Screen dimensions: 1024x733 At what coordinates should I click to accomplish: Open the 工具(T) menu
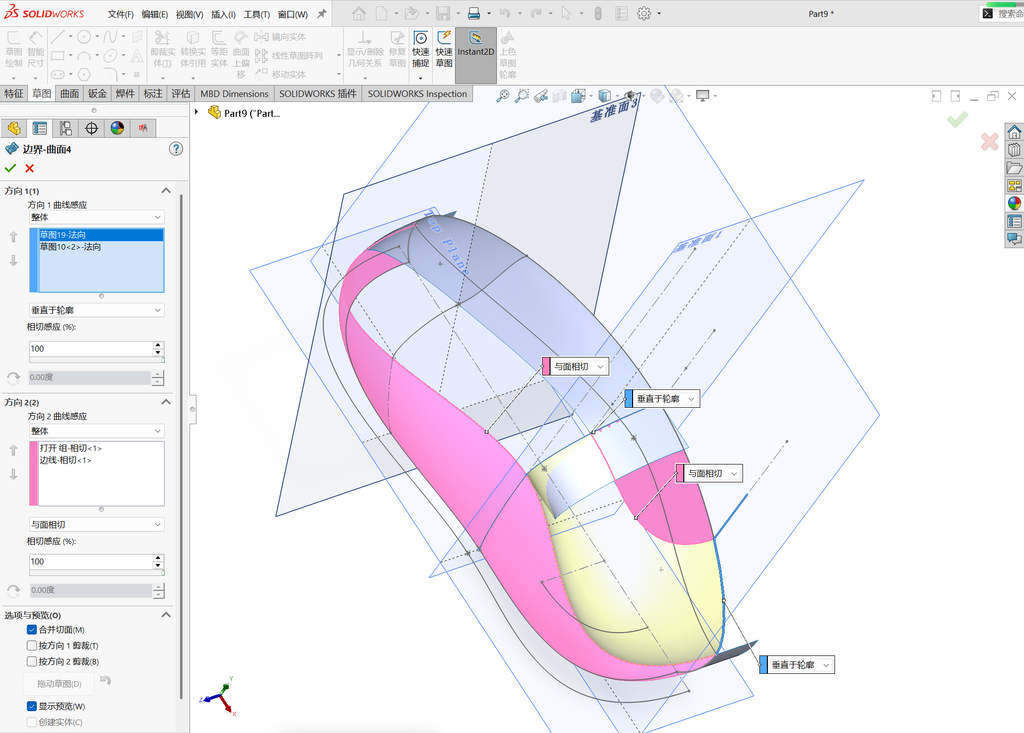257,14
